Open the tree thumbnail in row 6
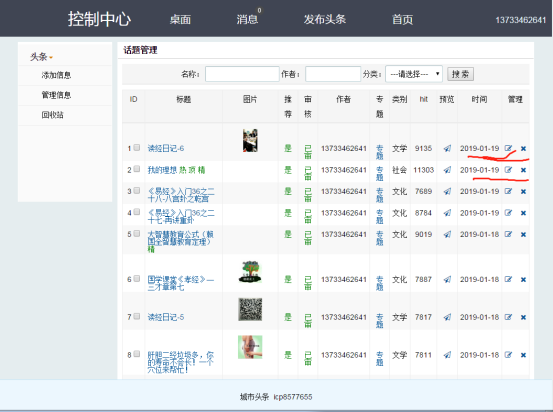Screen dimensions: 553x412 click(x=250, y=272)
